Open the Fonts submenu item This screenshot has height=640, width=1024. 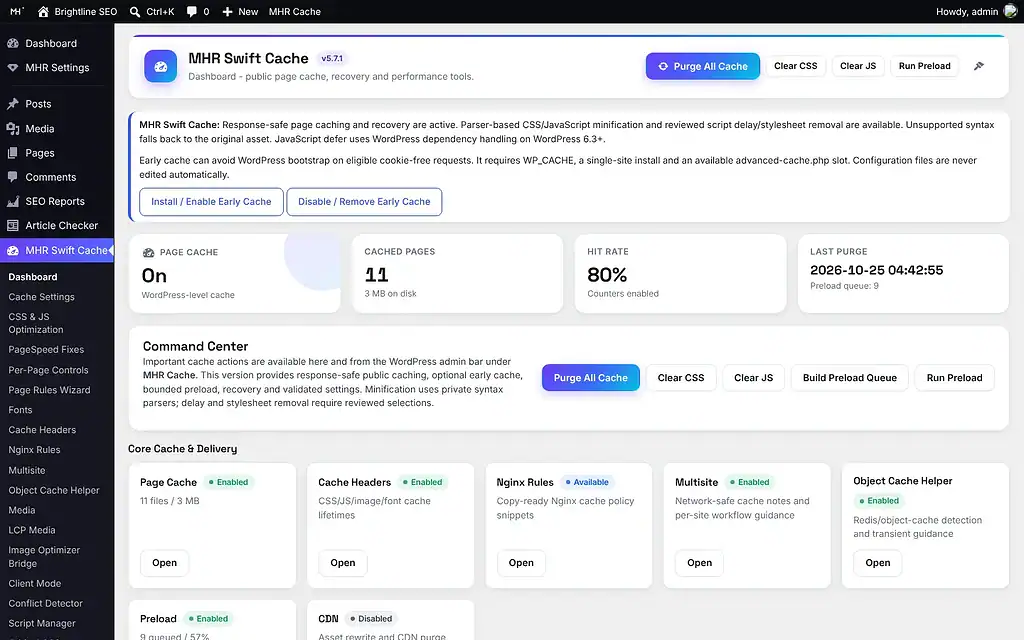tap(20, 409)
